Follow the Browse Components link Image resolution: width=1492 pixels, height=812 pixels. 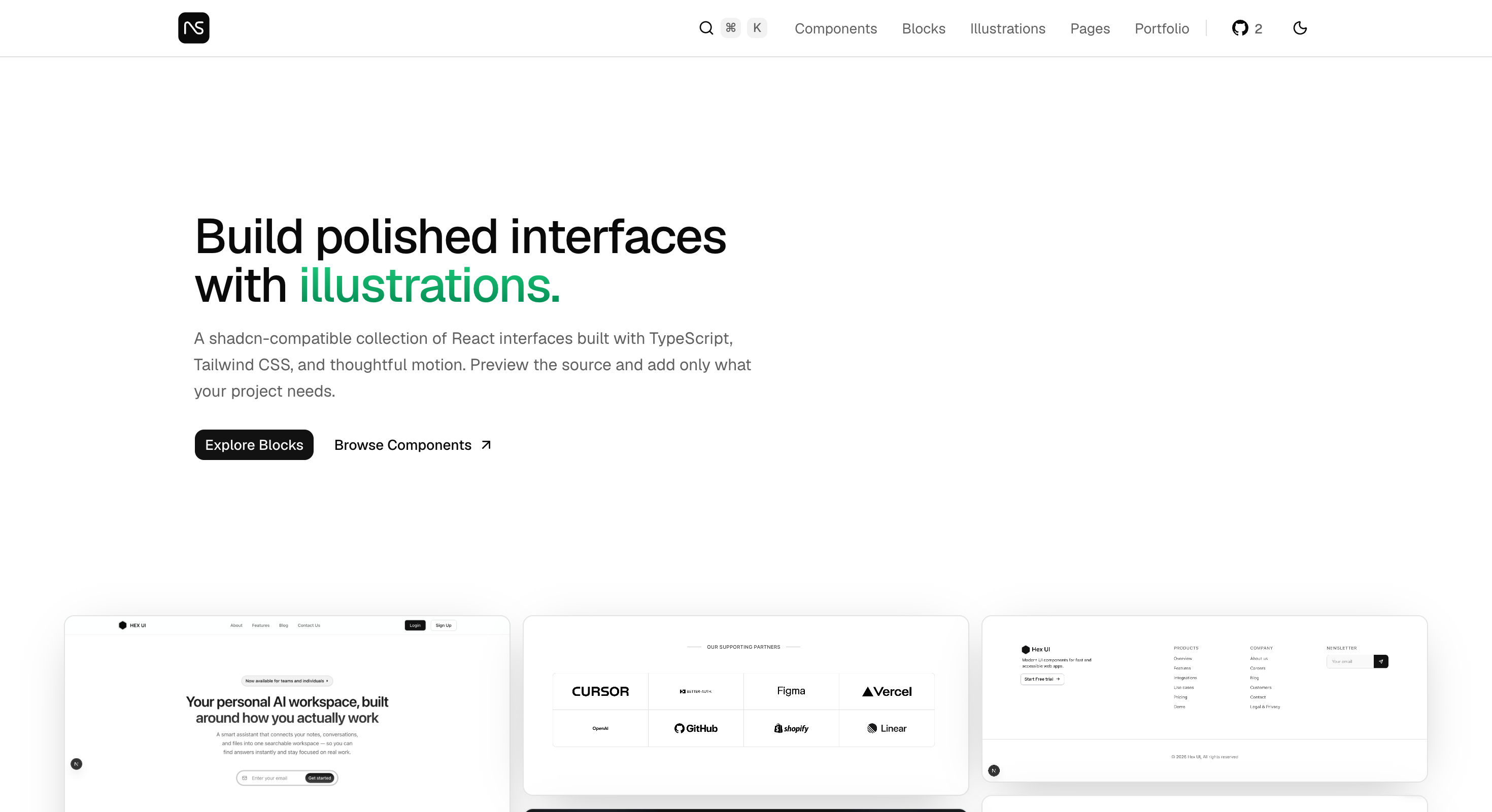413,444
